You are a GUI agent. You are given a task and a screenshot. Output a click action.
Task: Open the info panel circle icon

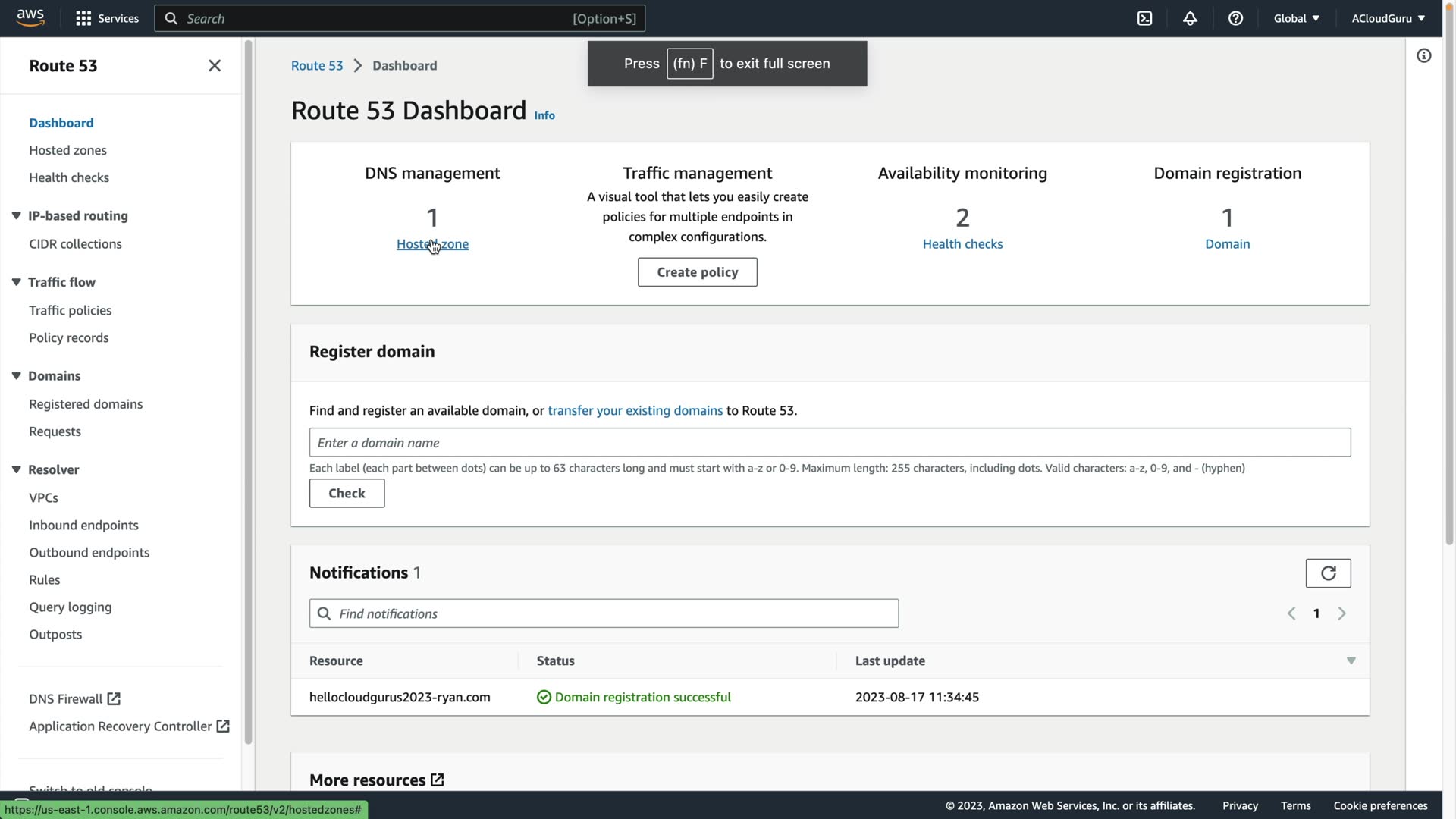[1423, 56]
